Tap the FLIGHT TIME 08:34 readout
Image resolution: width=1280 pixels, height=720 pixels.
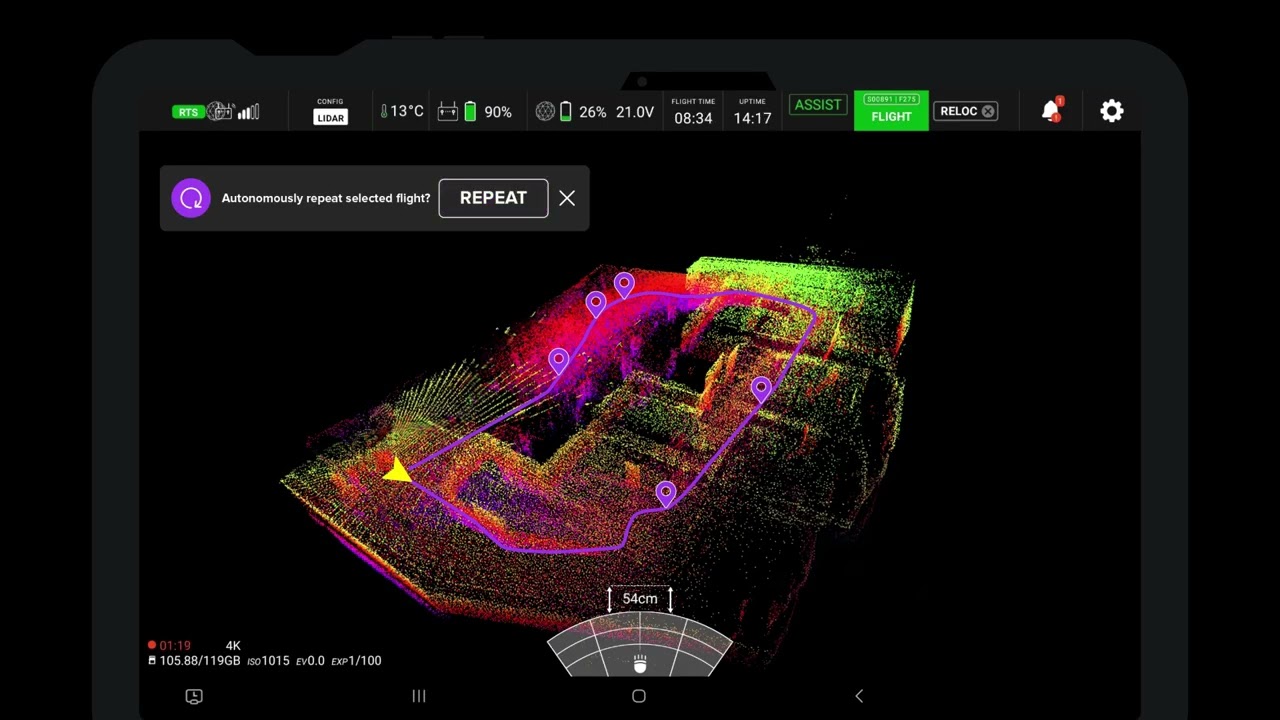(693, 112)
